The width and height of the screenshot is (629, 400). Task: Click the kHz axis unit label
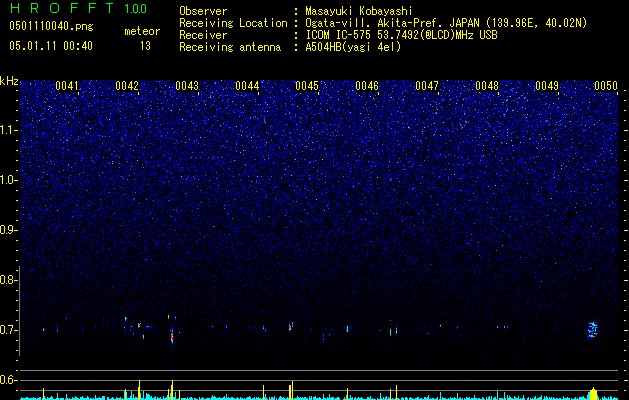point(9,81)
